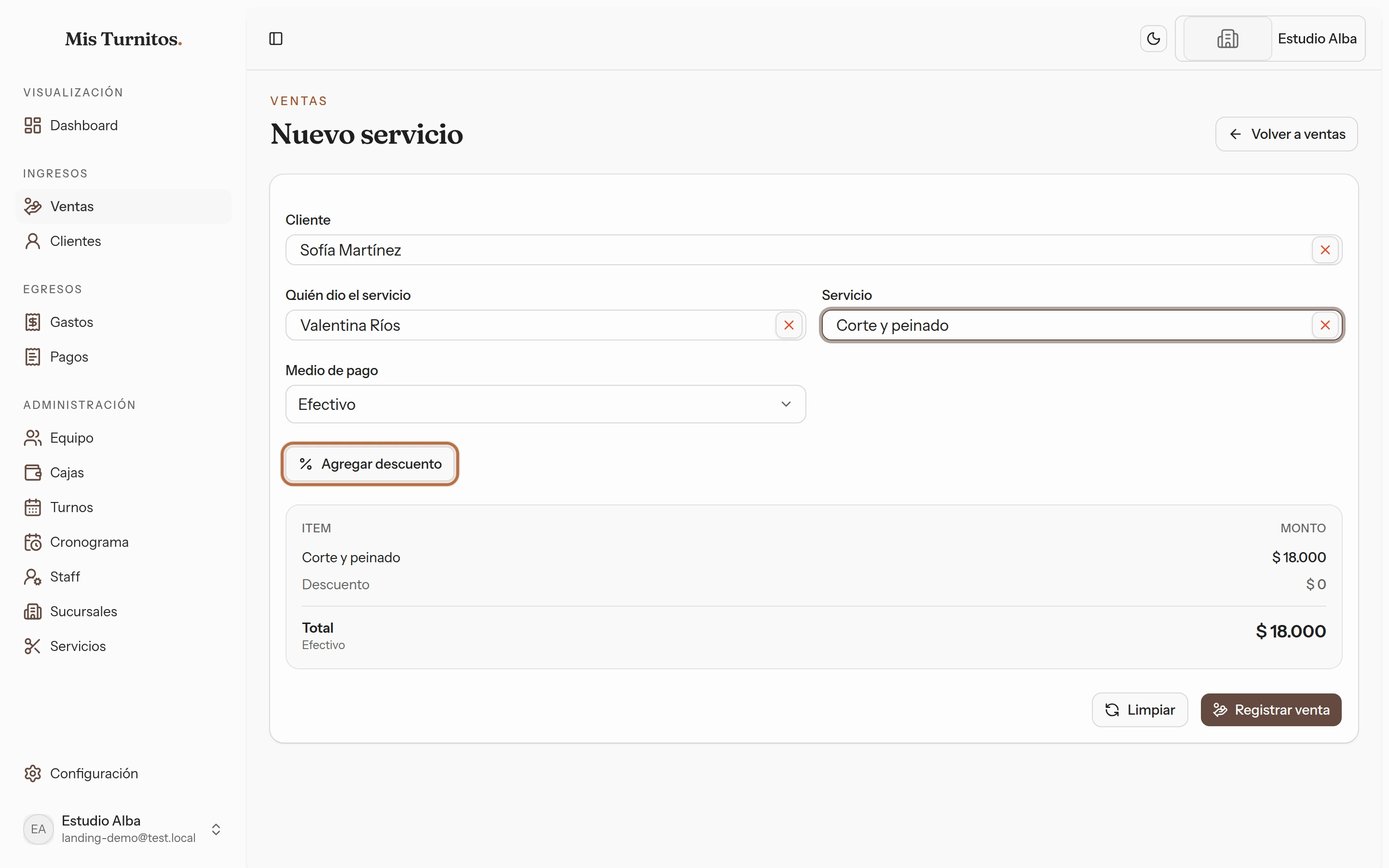Open Configuración

[123, 773]
